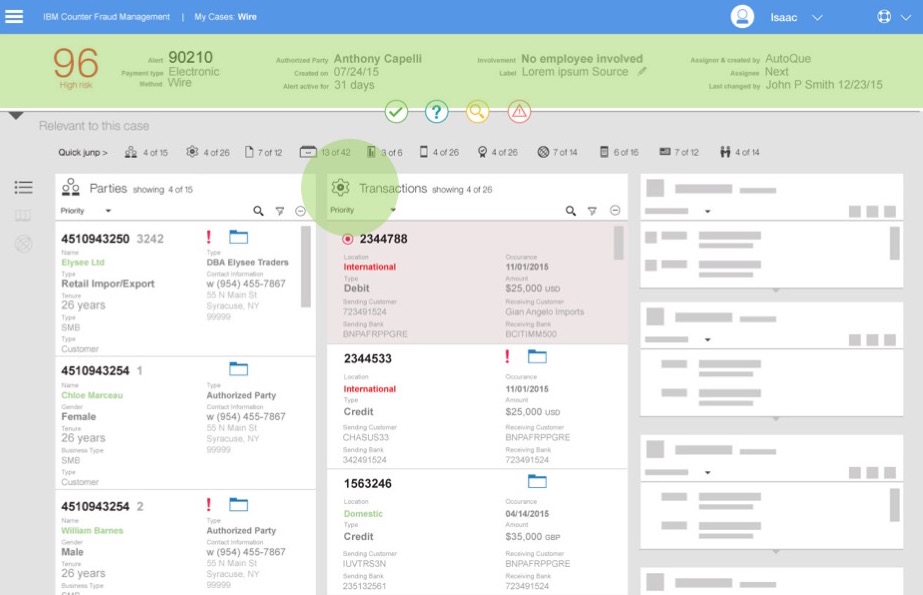Click scrollbar in first placeholder panel
Image resolution: width=923 pixels, height=595 pixels.
pyautogui.click(x=894, y=243)
